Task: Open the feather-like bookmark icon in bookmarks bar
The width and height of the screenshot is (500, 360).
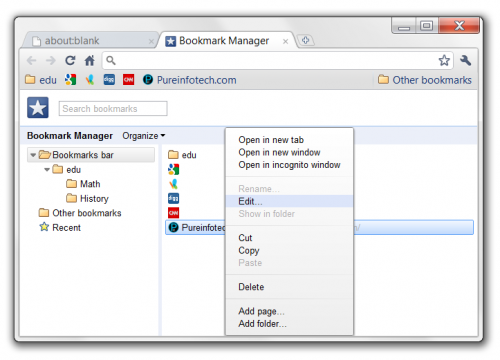Action: [x=90, y=80]
